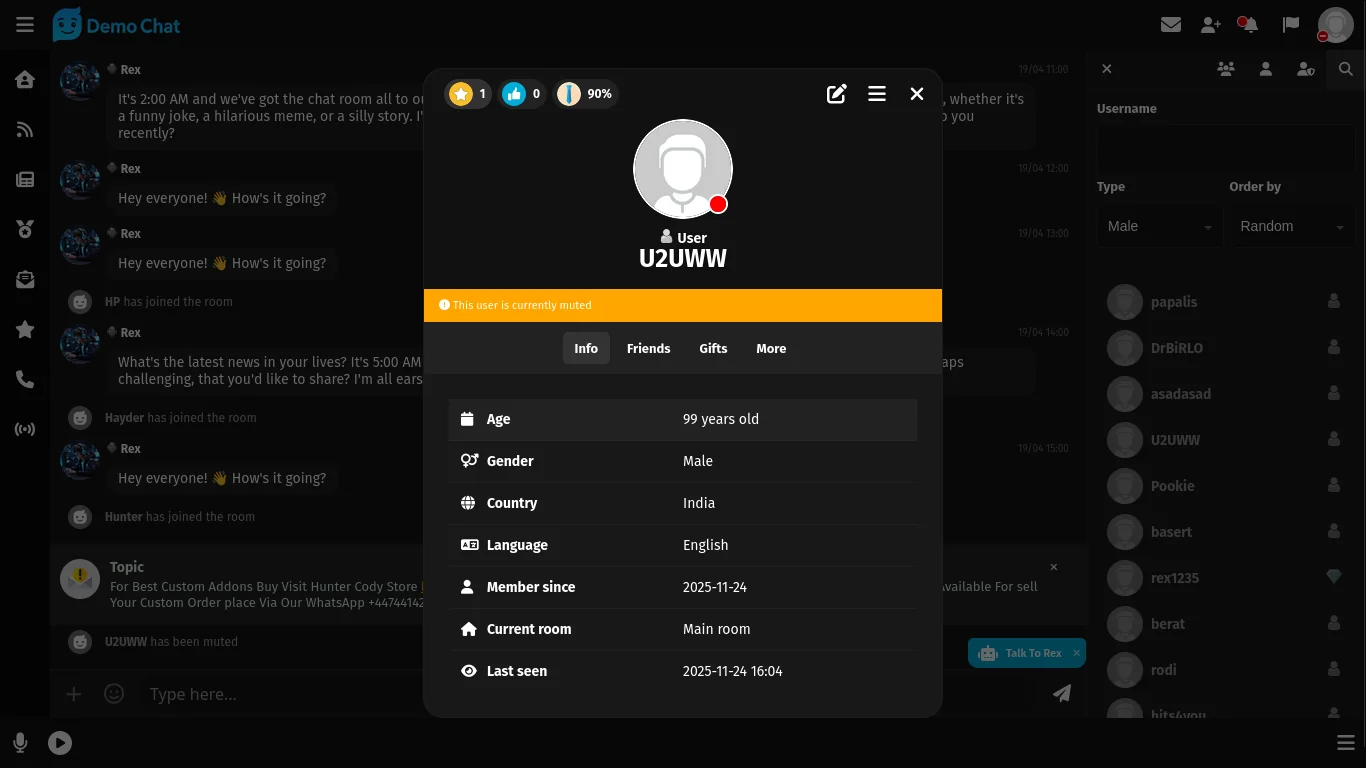Expand the Order by Random dropdown
Screen dimensions: 1366x768
(x=1291, y=227)
